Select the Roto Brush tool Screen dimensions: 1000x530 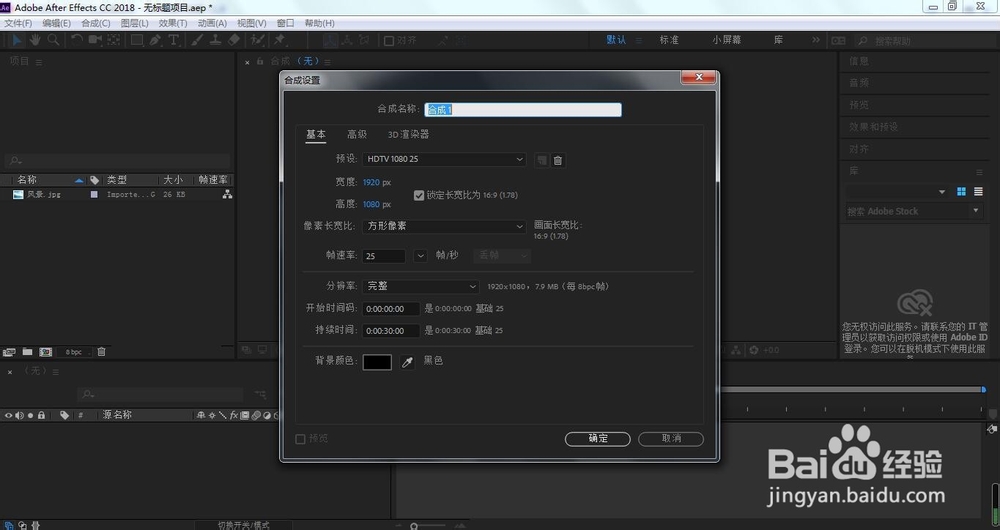(258, 40)
